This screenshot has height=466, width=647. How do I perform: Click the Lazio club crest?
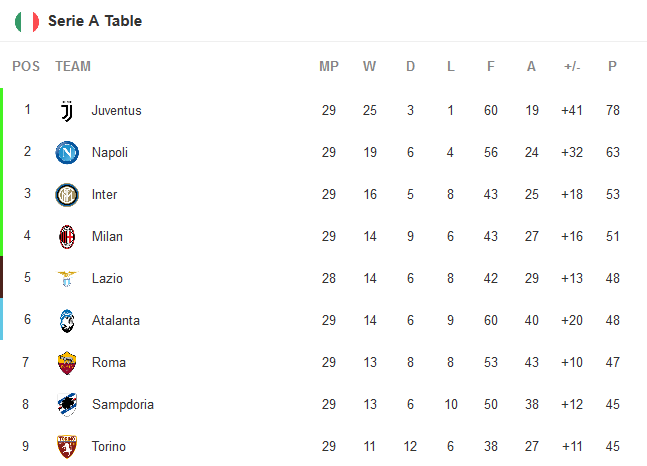point(67,278)
